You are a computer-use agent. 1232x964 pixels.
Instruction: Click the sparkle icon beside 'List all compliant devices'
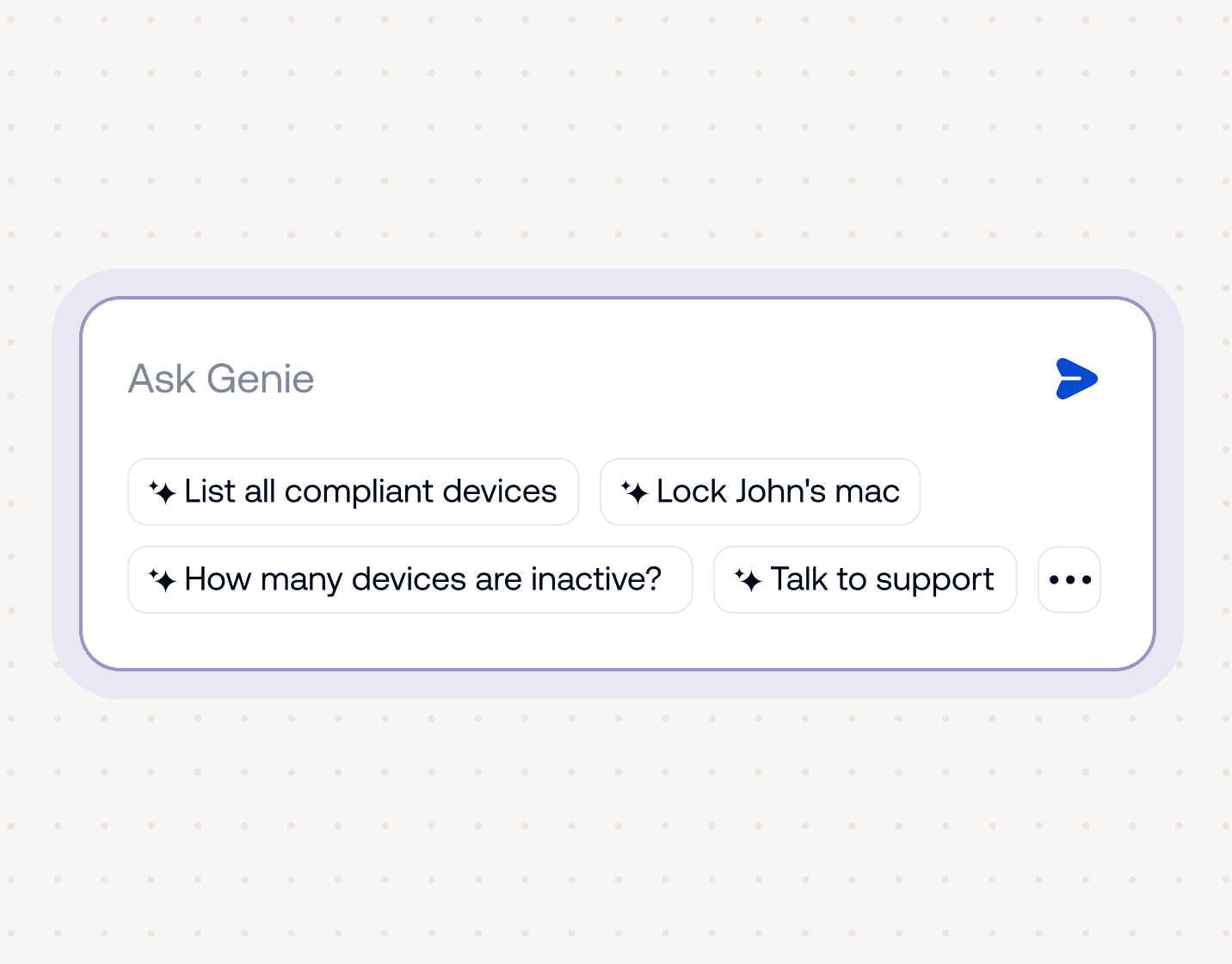165,491
